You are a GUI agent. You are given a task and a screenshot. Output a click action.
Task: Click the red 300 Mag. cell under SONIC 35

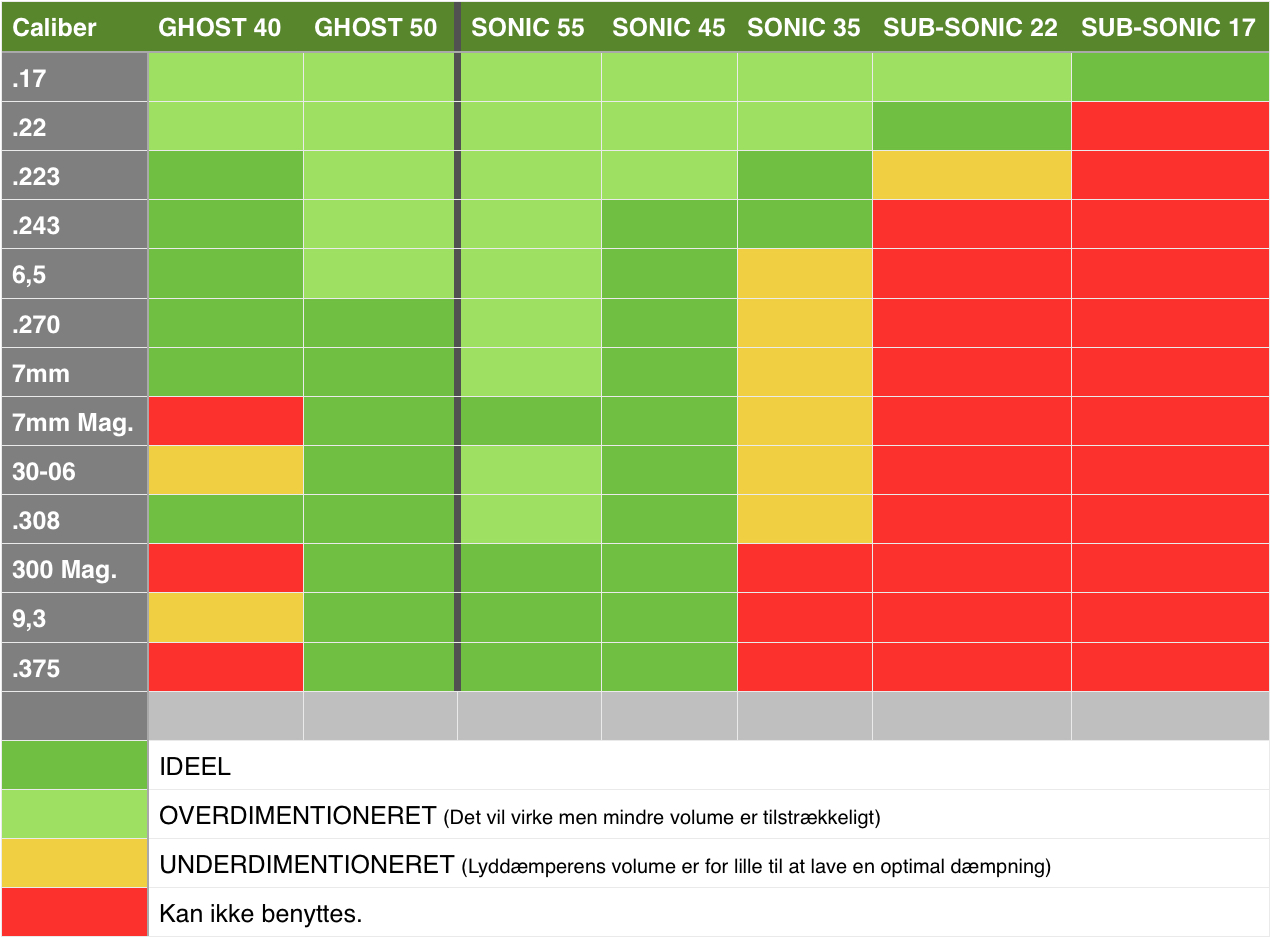pyautogui.click(x=805, y=569)
